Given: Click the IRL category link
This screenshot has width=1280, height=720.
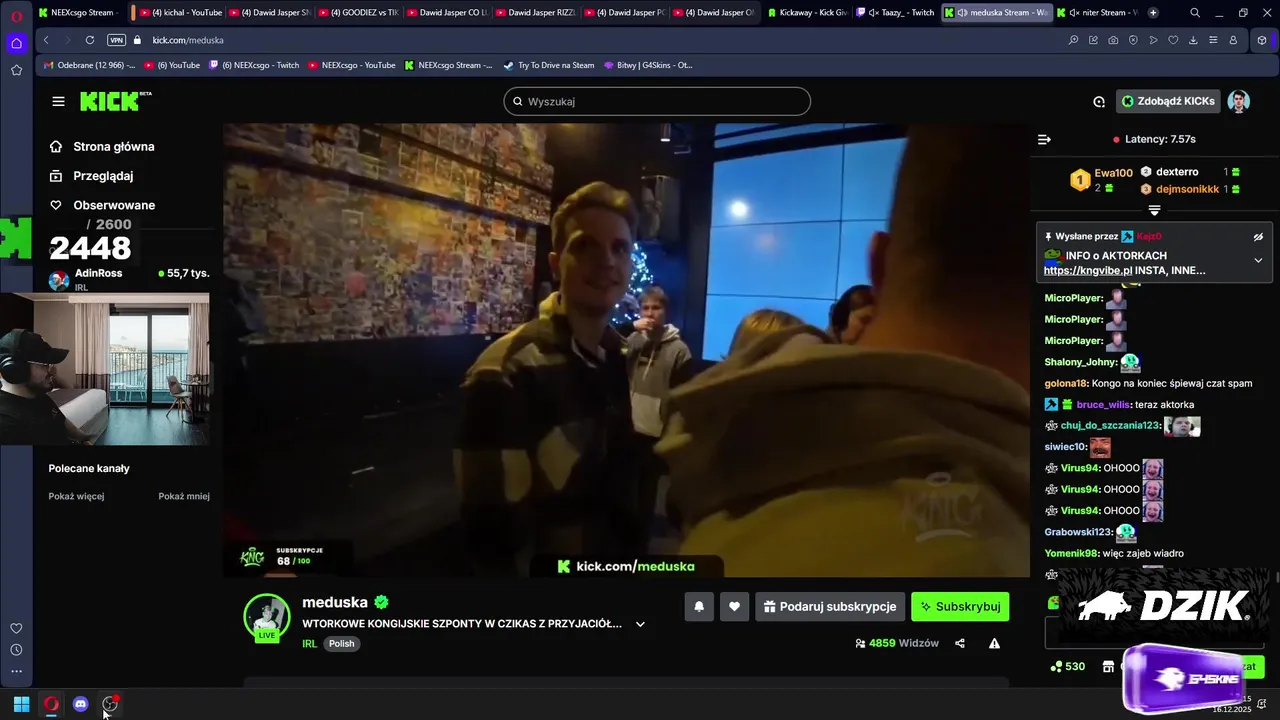Looking at the screenshot, I should [x=309, y=643].
